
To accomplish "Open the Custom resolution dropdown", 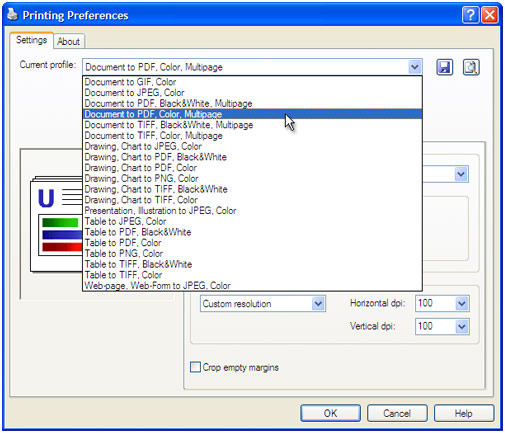I will tap(318, 304).
